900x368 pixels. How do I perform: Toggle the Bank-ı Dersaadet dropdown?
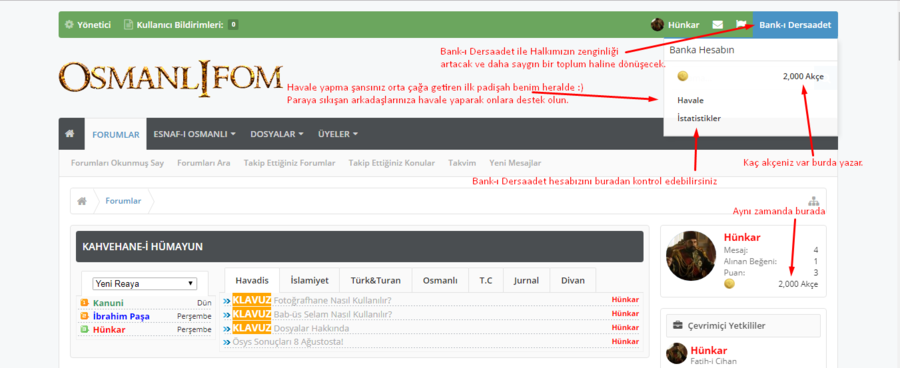click(x=795, y=25)
